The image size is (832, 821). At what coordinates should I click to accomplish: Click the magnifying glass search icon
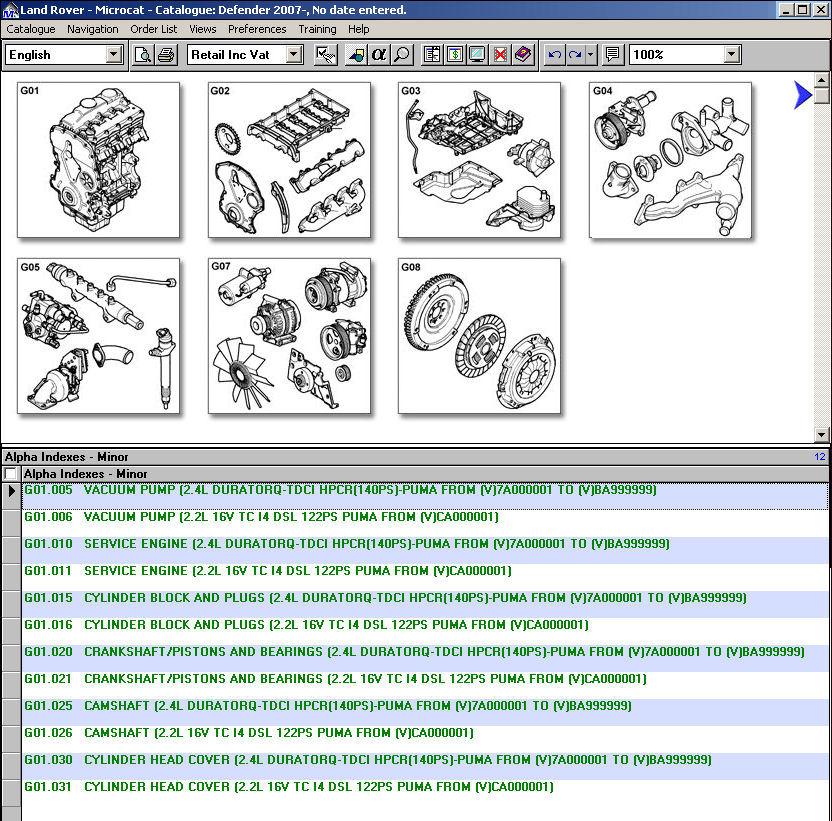coord(402,55)
